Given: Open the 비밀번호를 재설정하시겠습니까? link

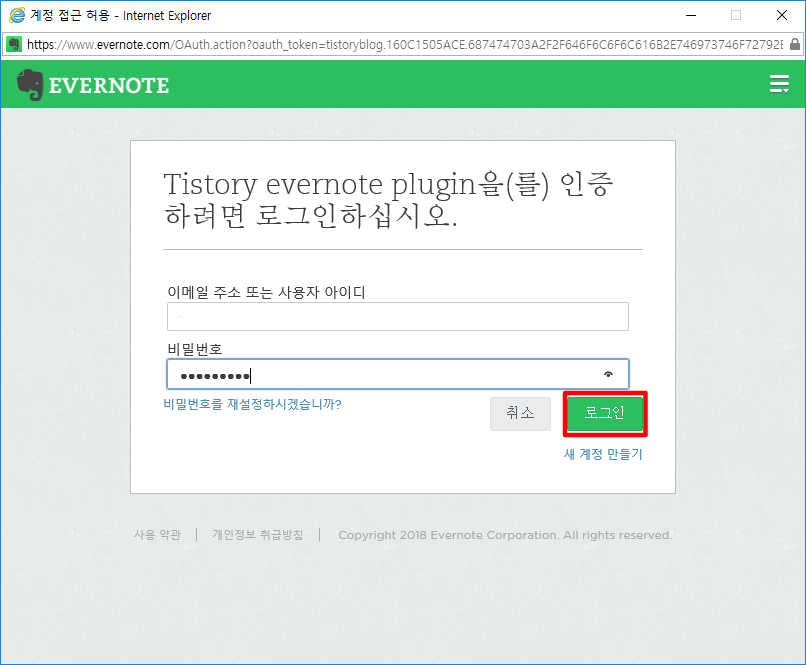Looking at the screenshot, I should pos(252,404).
